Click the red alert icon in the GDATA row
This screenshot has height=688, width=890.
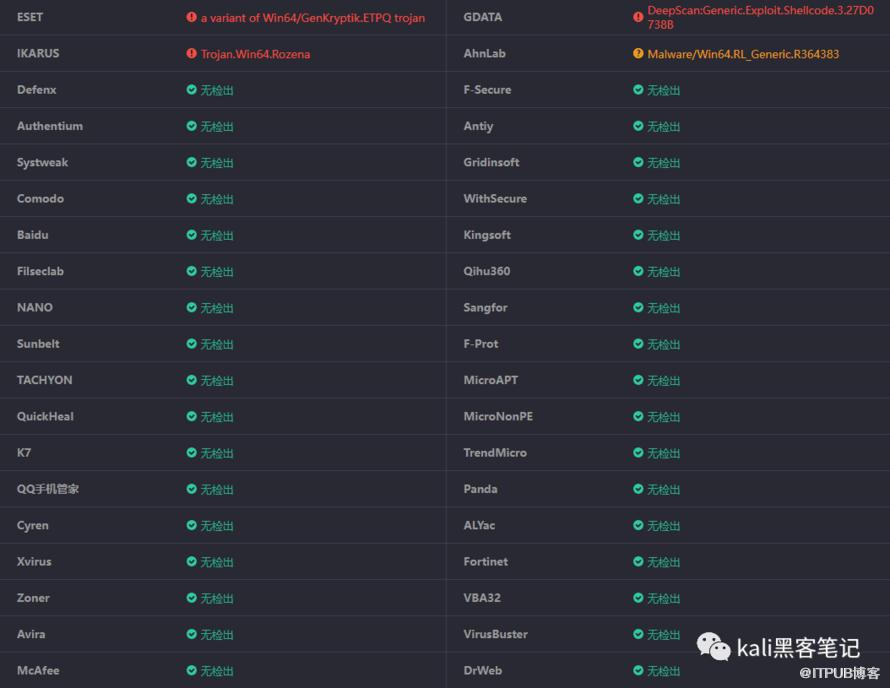pos(638,17)
